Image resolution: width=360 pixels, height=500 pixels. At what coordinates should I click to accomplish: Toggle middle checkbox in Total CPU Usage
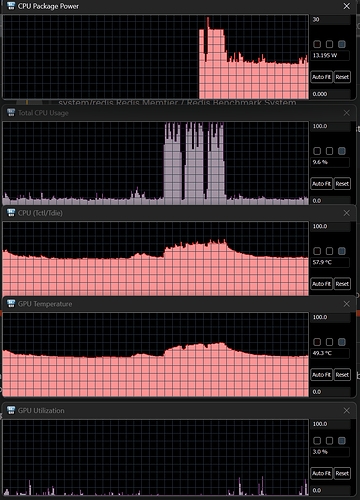tap(329, 151)
